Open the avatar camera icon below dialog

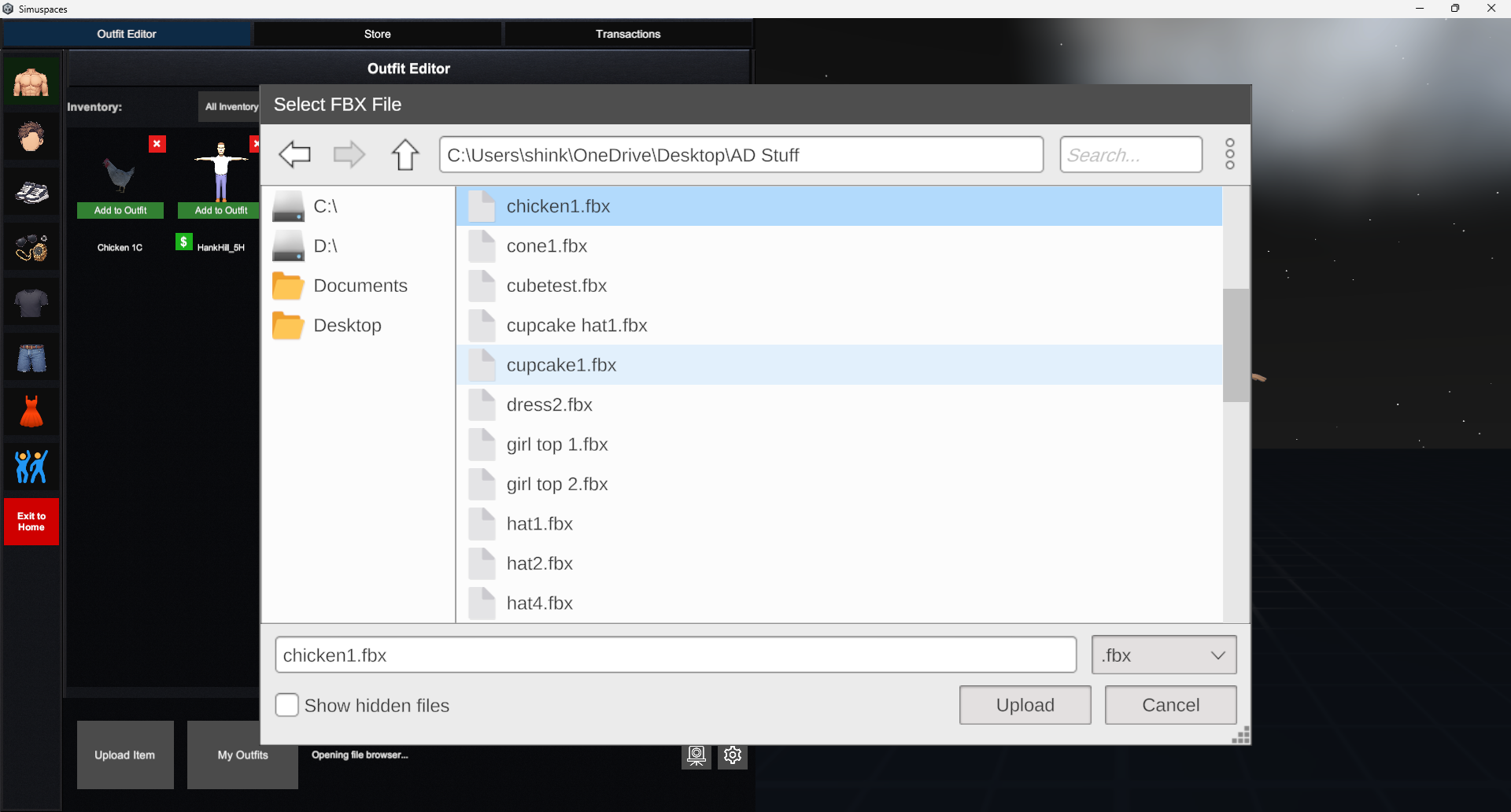696,756
